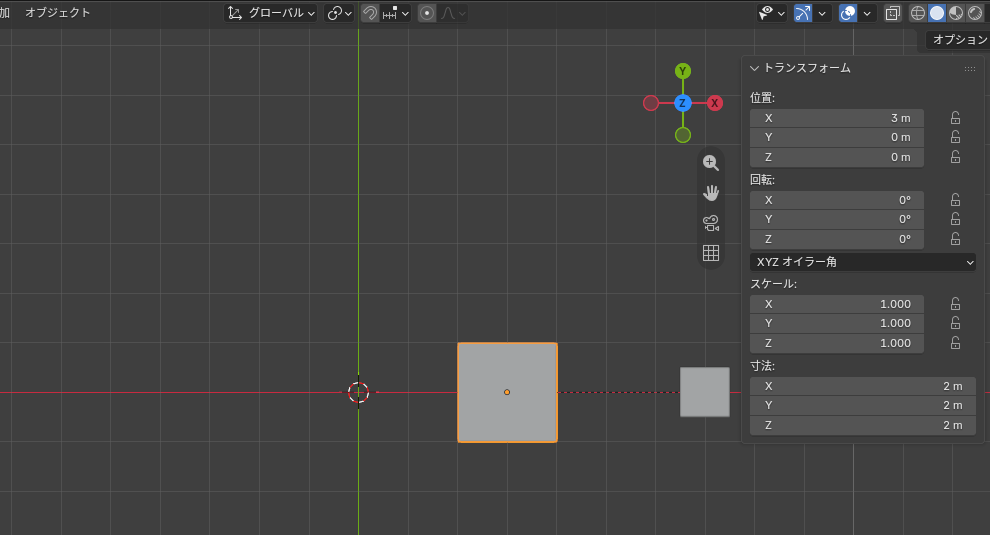Select the small unselected gray cube
Image resolution: width=990 pixels, height=535 pixels.
pyautogui.click(x=705, y=392)
